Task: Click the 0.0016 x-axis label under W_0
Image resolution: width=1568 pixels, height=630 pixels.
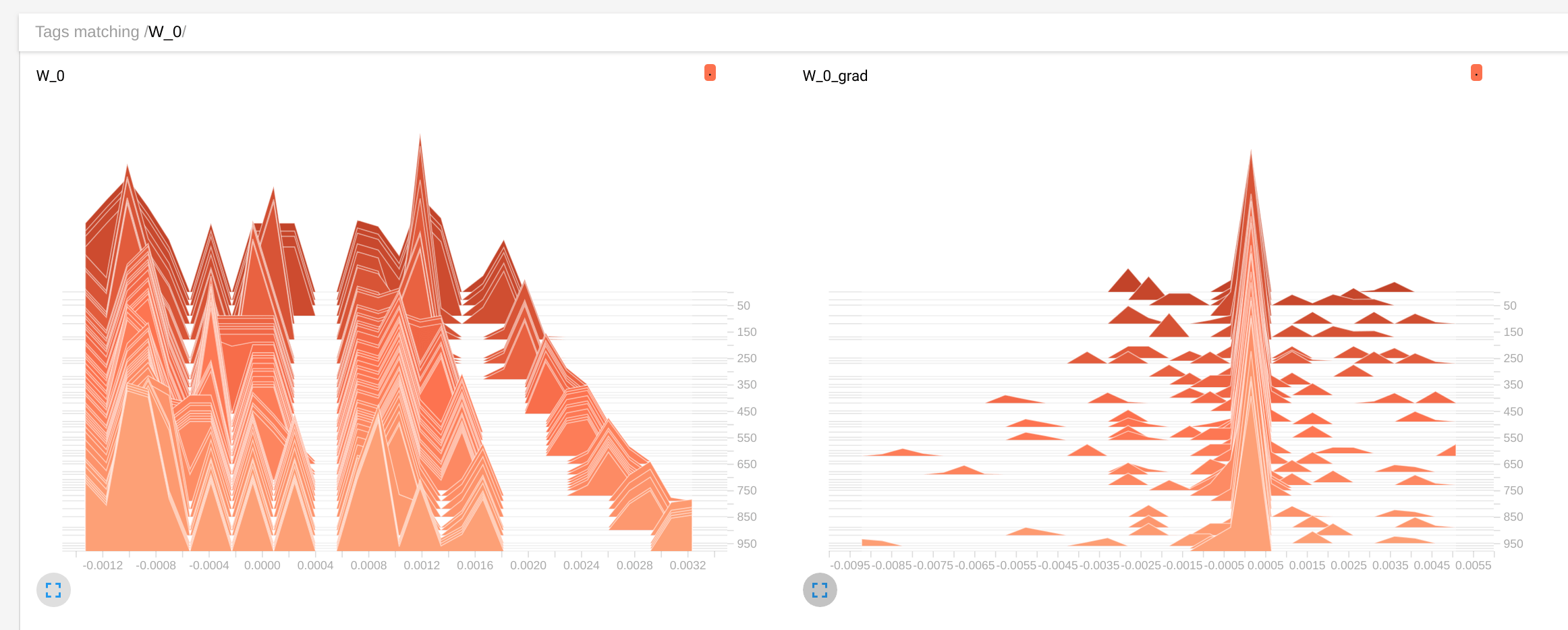Action: point(475,565)
